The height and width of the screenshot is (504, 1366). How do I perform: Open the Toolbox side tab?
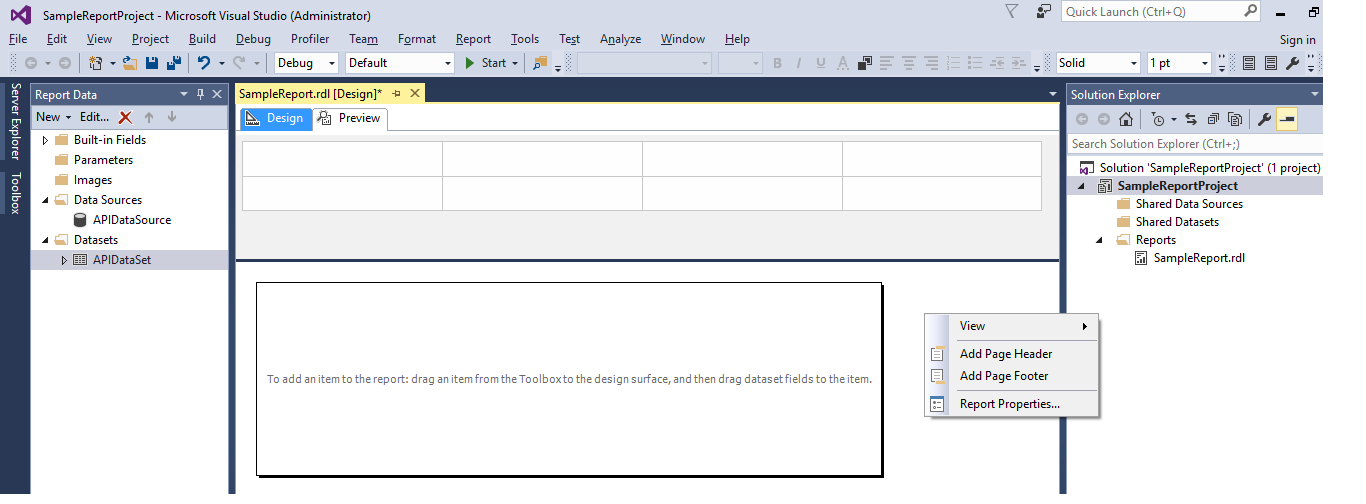pyautogui.click(x=15, y=193)
